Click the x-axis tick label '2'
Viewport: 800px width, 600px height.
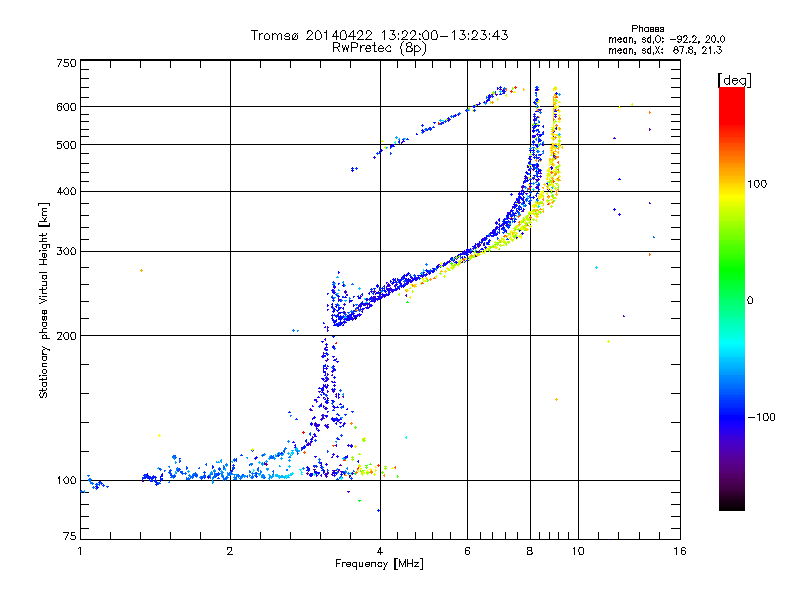pos(230,551)
